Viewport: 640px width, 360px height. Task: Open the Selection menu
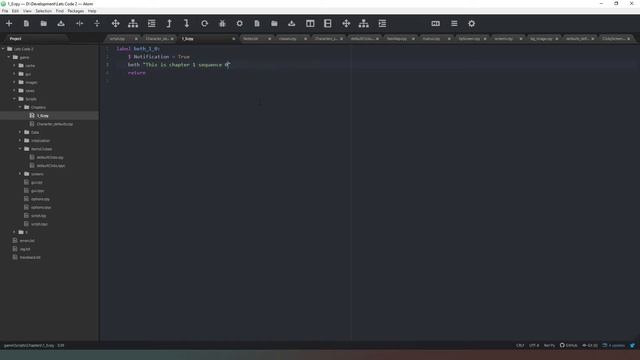point(43,11)
